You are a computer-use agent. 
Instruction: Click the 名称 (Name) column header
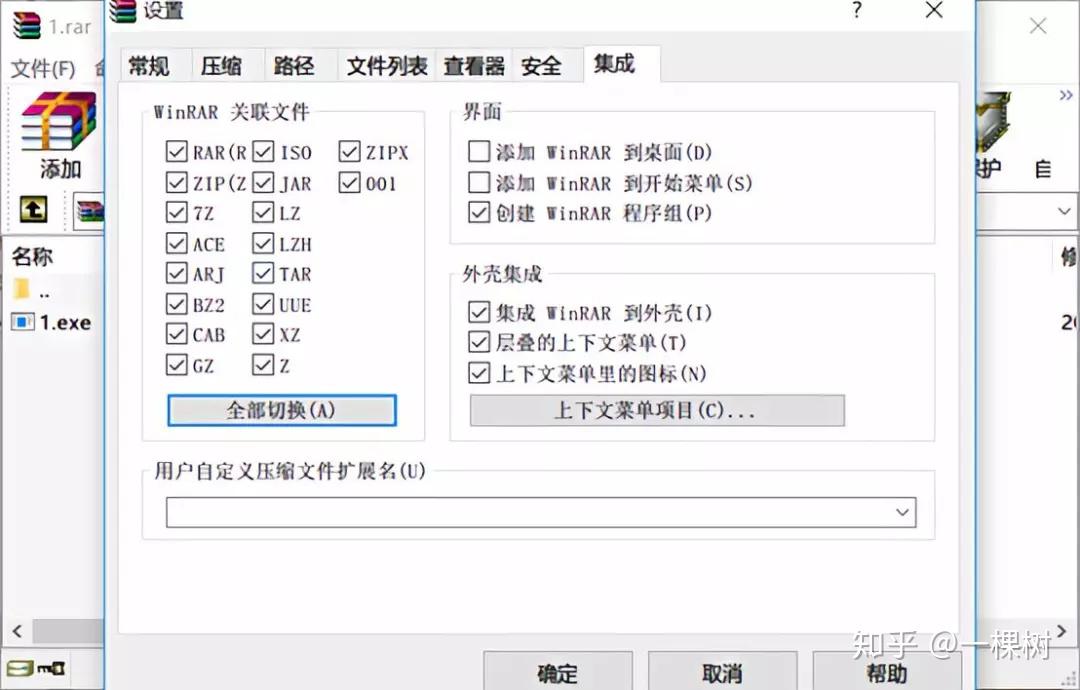(33, 257)
